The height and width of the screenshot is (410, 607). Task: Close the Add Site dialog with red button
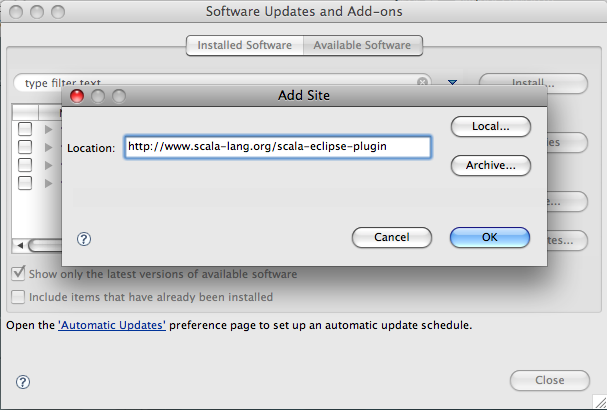[78, 96]
